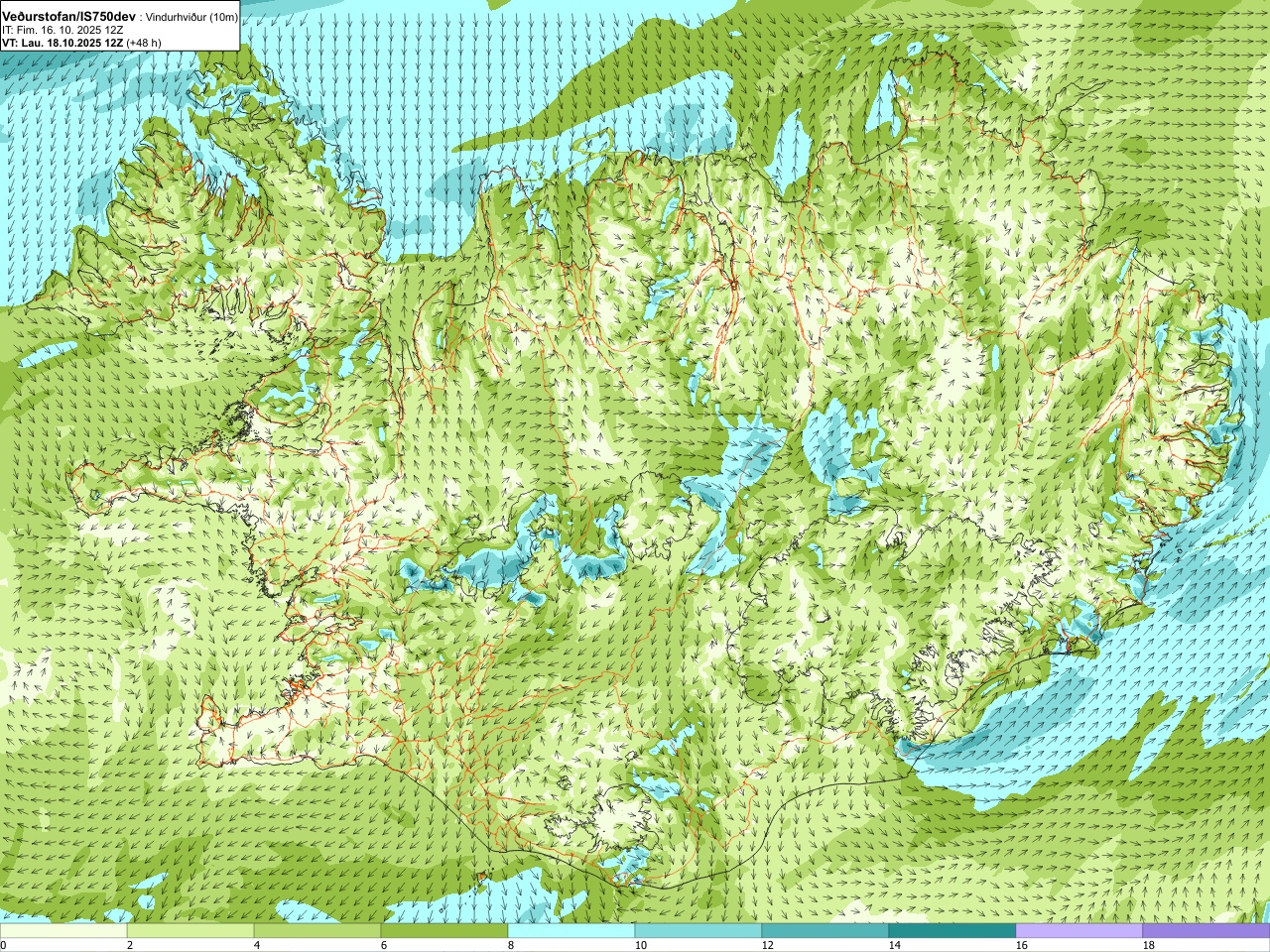Click the 6–8 m/s olive green legend swatch
This screenshot has width=1270, height=952.
click(444, 932)
